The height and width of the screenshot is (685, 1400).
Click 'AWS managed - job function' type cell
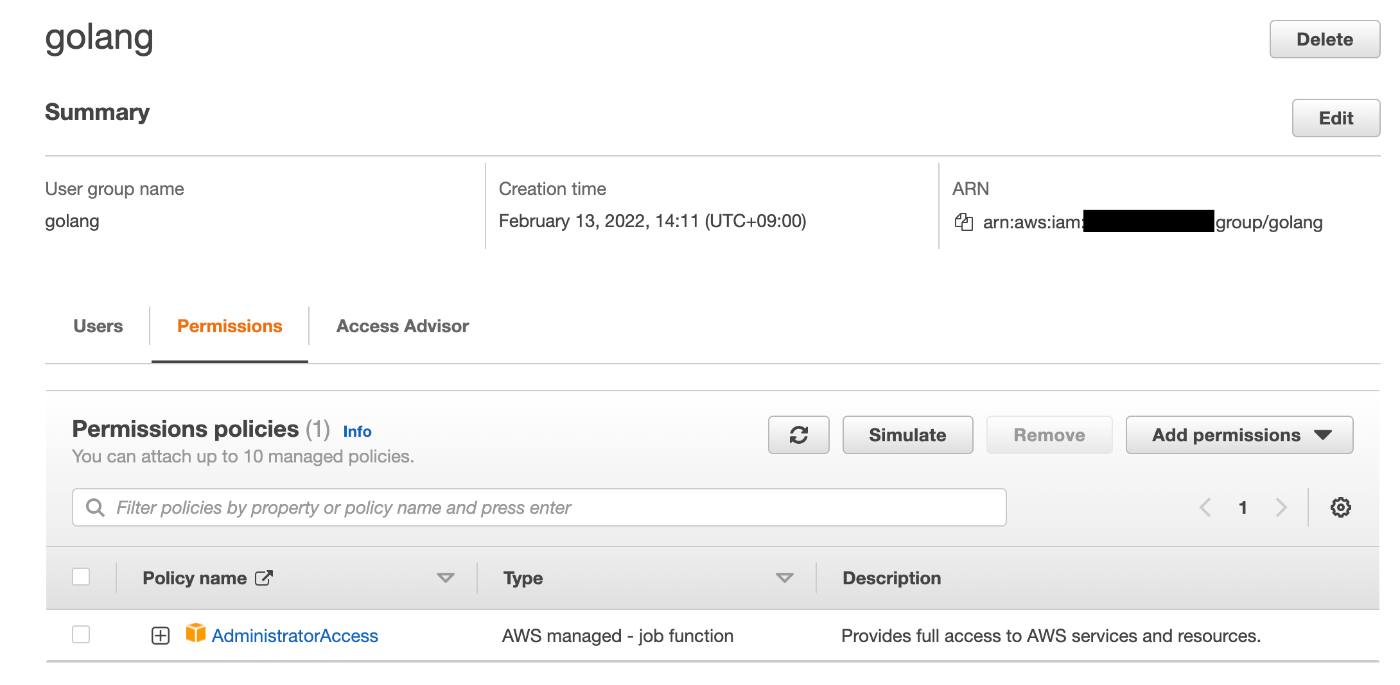point(618,636)
